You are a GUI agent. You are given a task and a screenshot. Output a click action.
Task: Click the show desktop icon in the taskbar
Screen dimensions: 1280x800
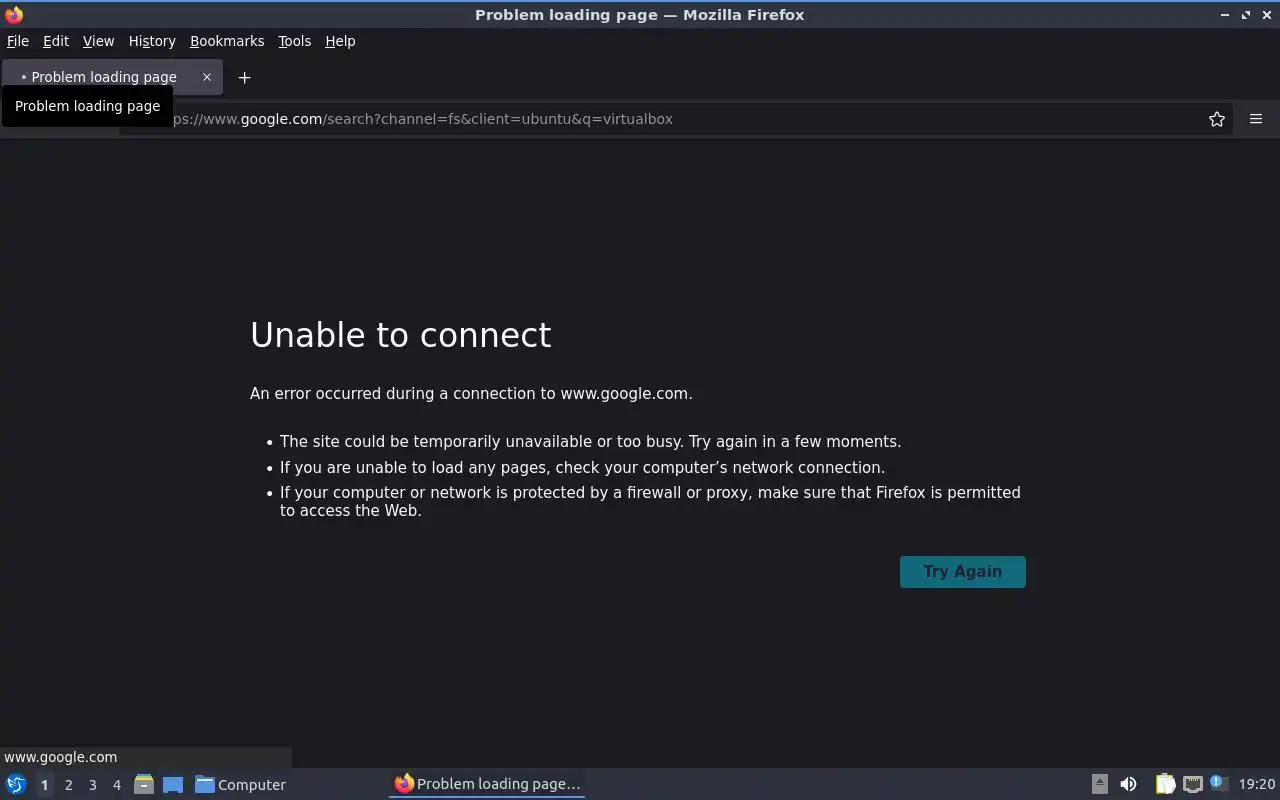pyautogui.click(x=172, y=784)
